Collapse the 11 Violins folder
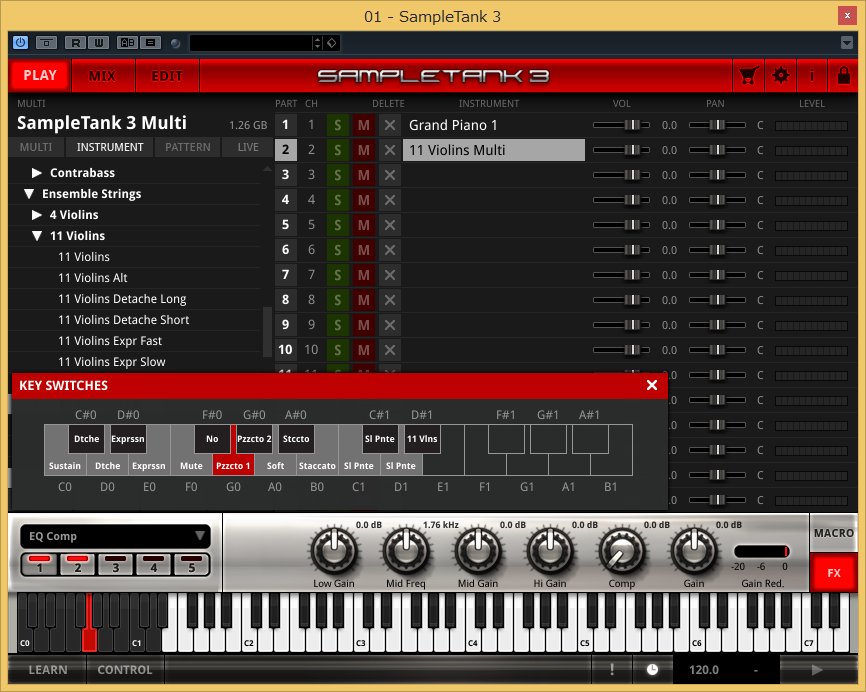 pyautogui.click(x=37, y=236)
